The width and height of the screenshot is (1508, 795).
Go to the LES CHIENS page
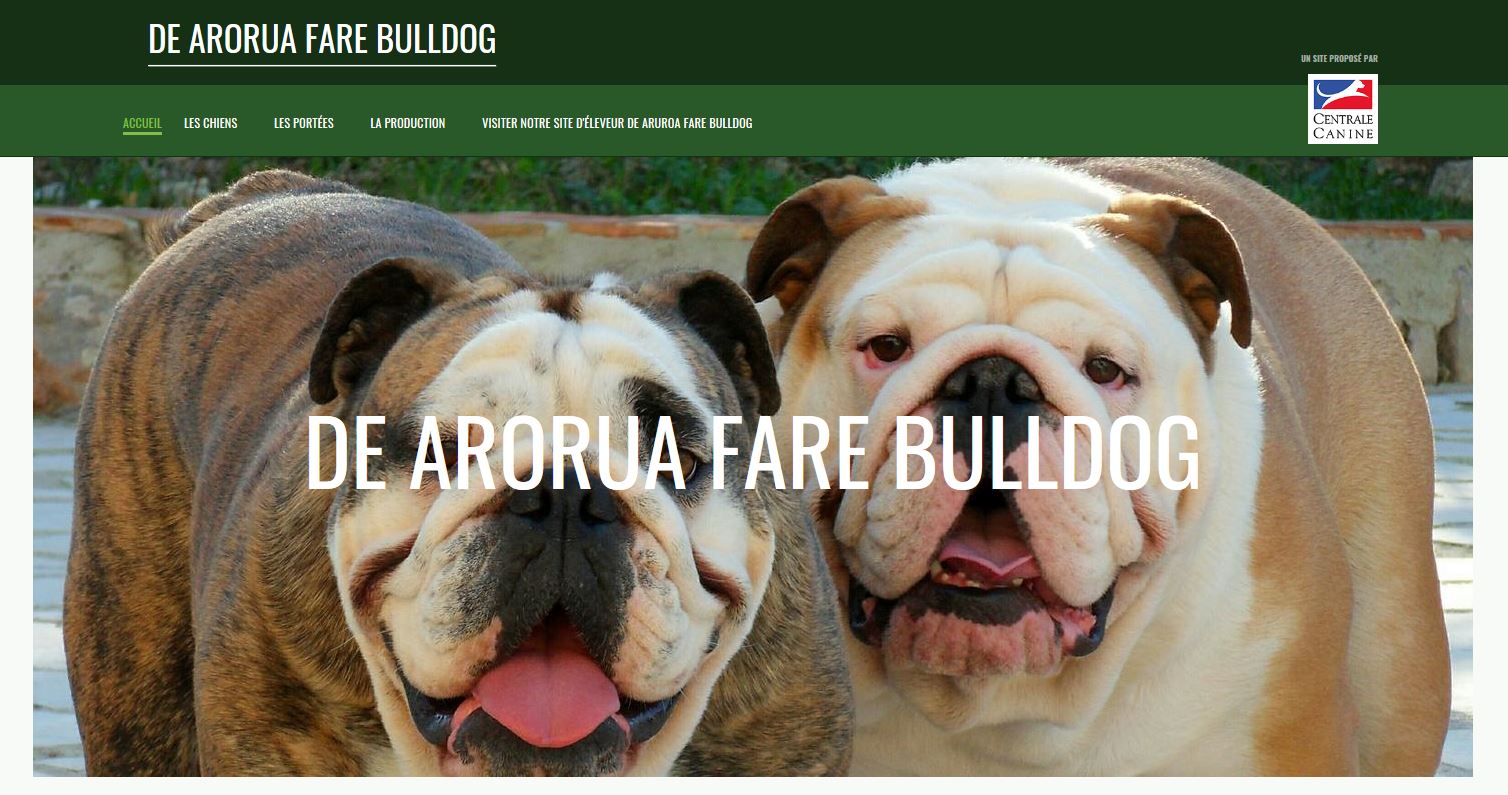point(211,123)
